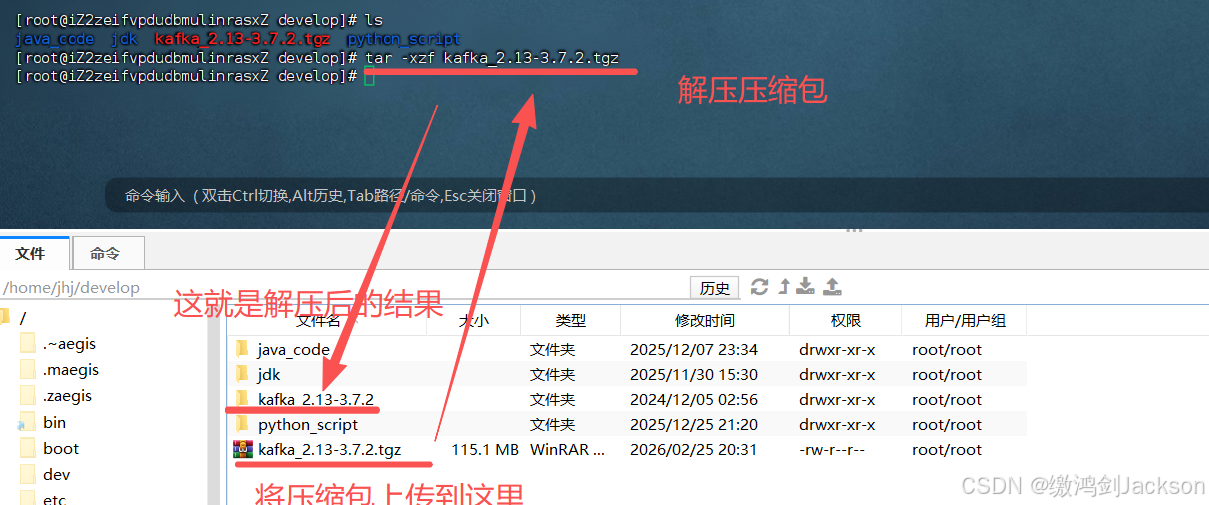
Task: Click the 命令输入 command input box
Action: point(656,196)
